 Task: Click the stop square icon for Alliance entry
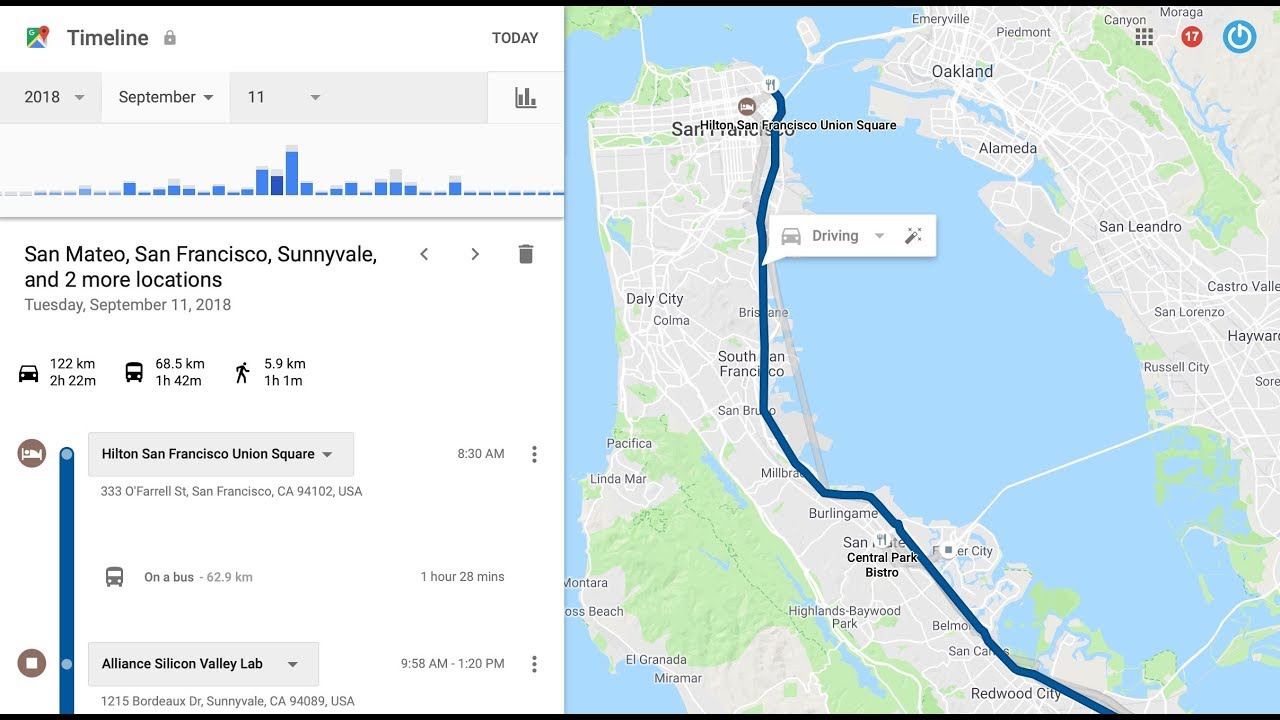pos(32,663)
